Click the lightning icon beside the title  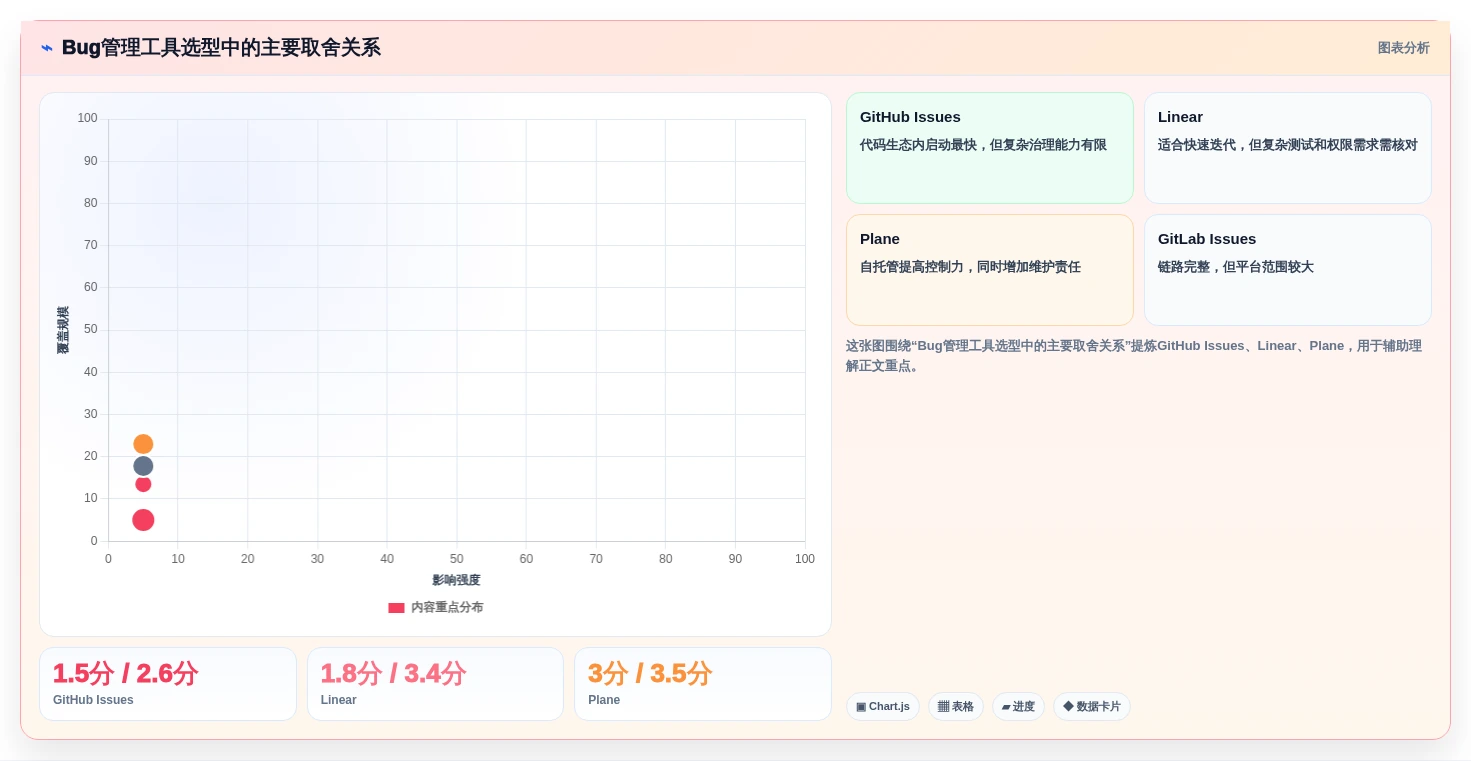(46, 48)
